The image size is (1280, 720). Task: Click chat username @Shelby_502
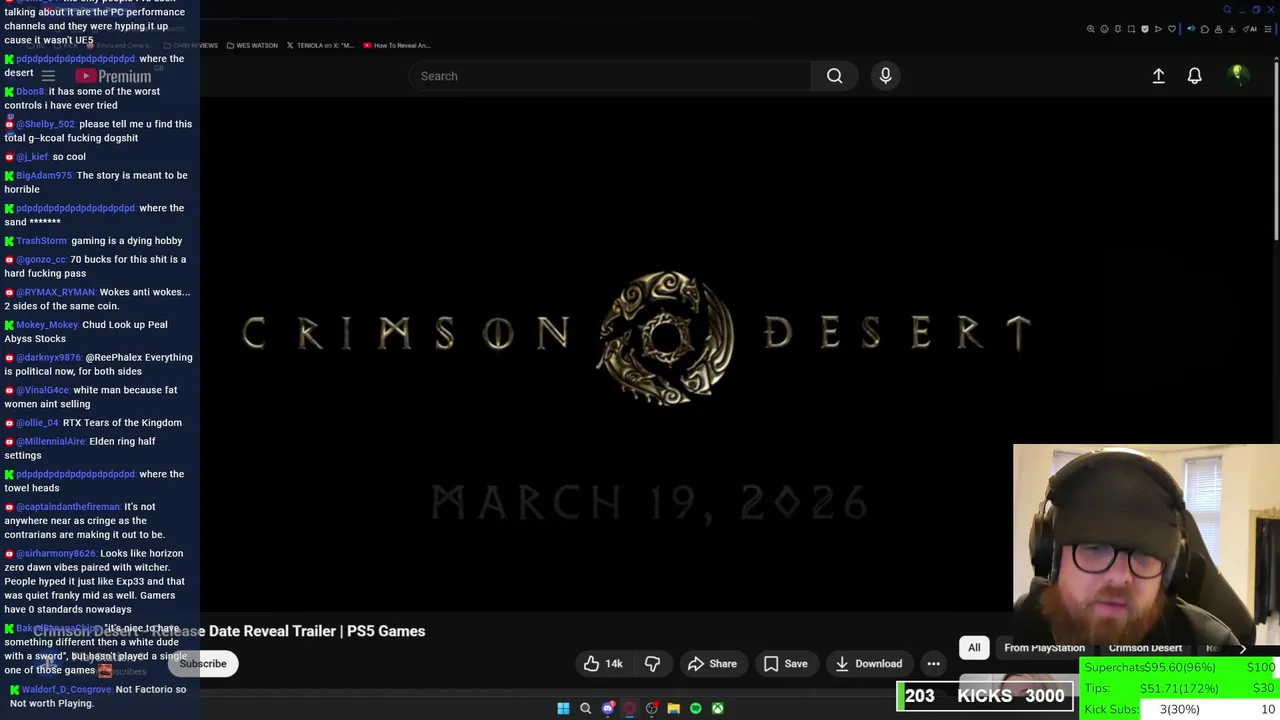(45, 124)
